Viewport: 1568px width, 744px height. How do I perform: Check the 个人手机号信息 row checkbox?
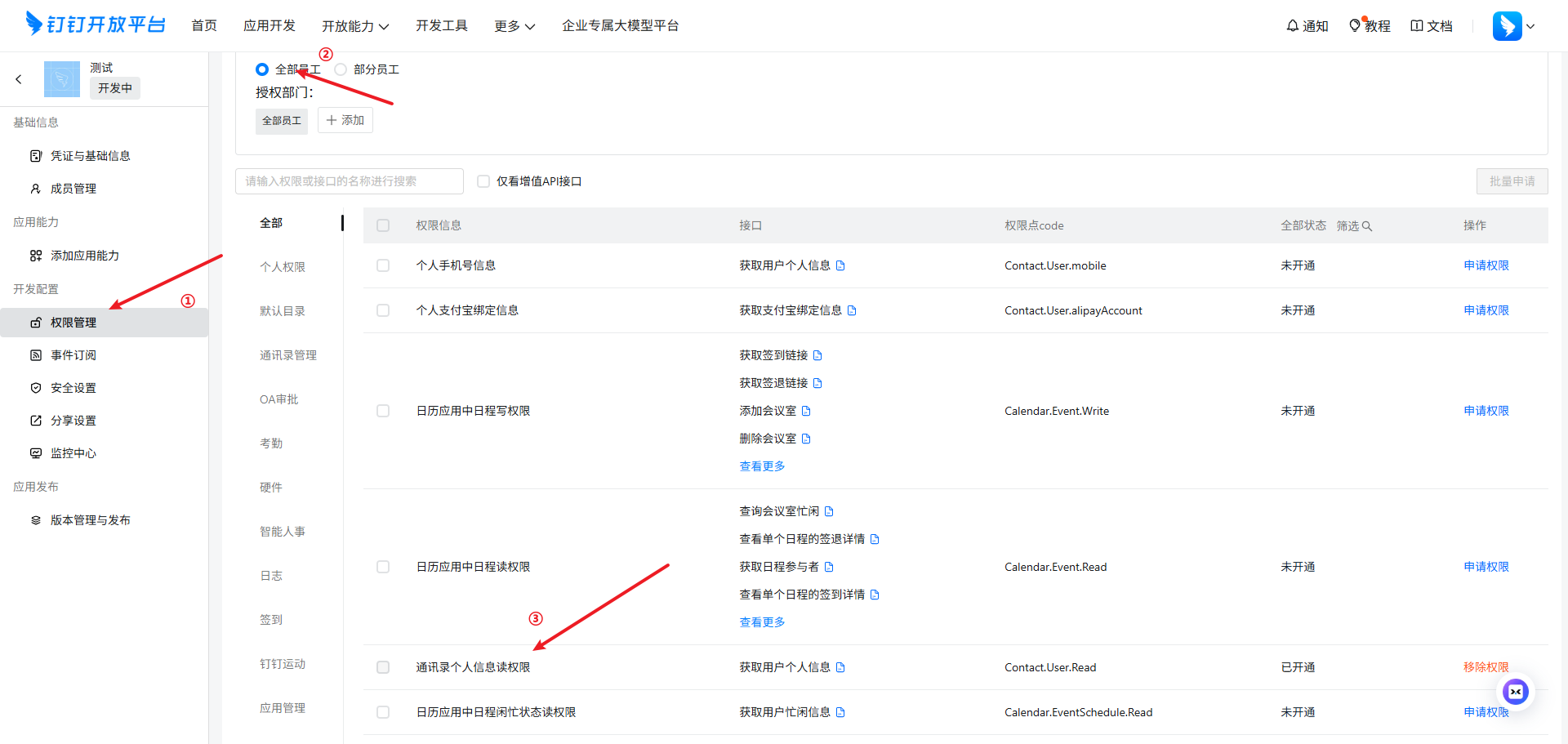coord(383,265)
